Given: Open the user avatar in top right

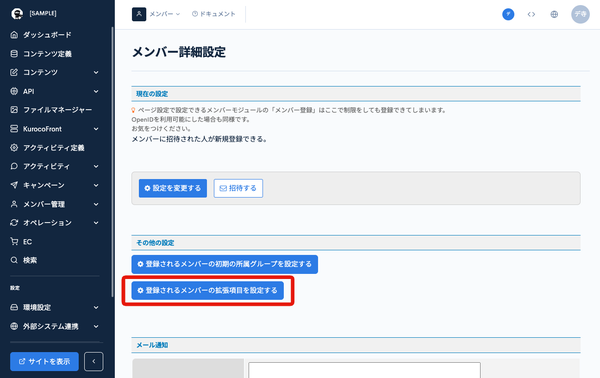Looking at the screenshot, I should (x=580, y=14).
